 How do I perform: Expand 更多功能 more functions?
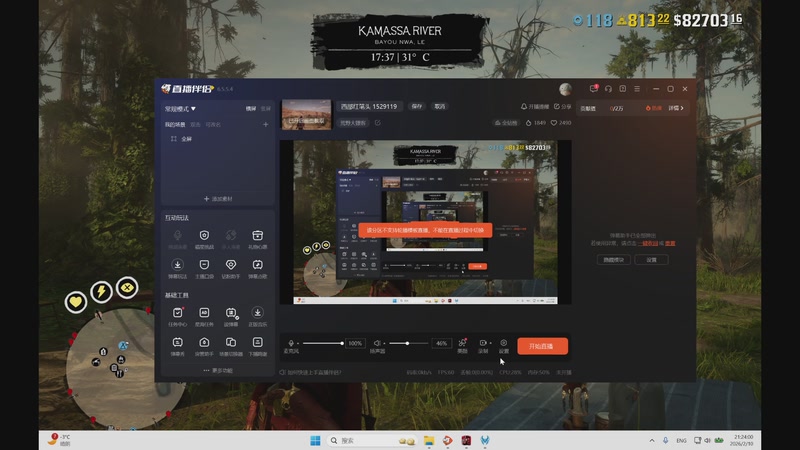[x=218, y=370]
